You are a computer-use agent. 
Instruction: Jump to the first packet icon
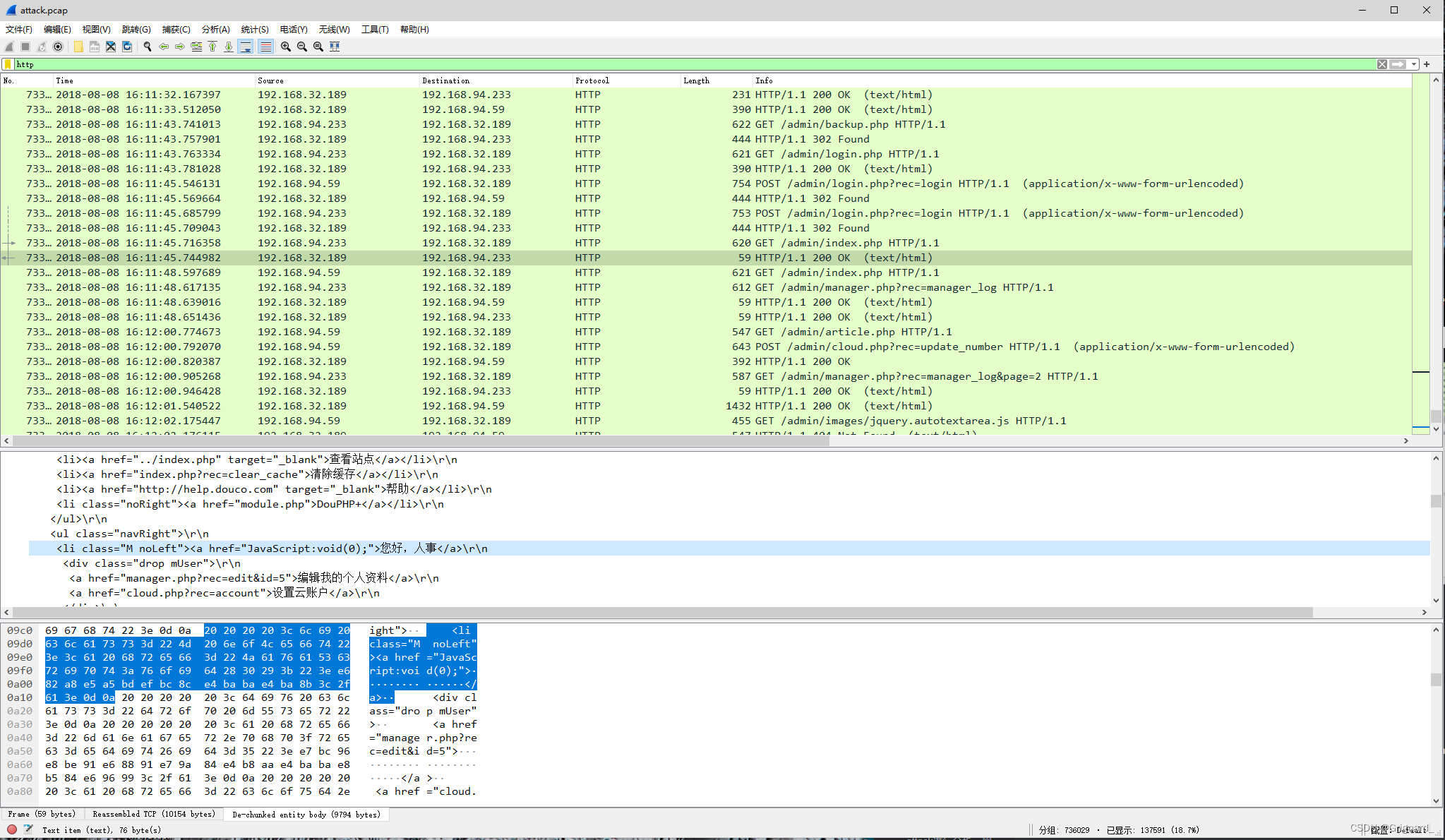tap(212, 47)
